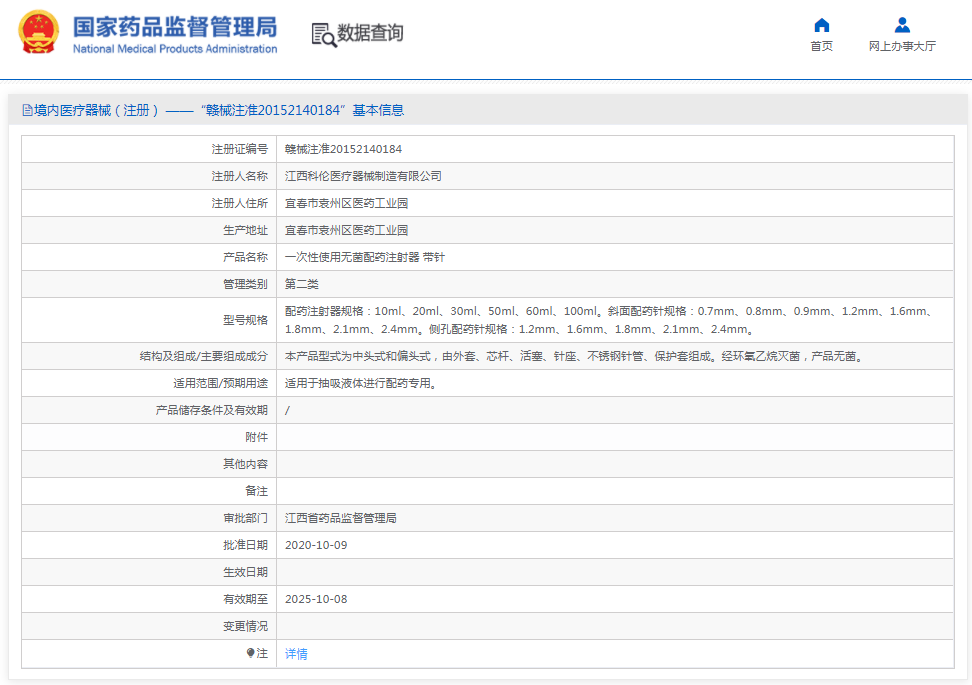Select the 首页 home icon
This screenshot has width=972, height=685.
point(821,24)
